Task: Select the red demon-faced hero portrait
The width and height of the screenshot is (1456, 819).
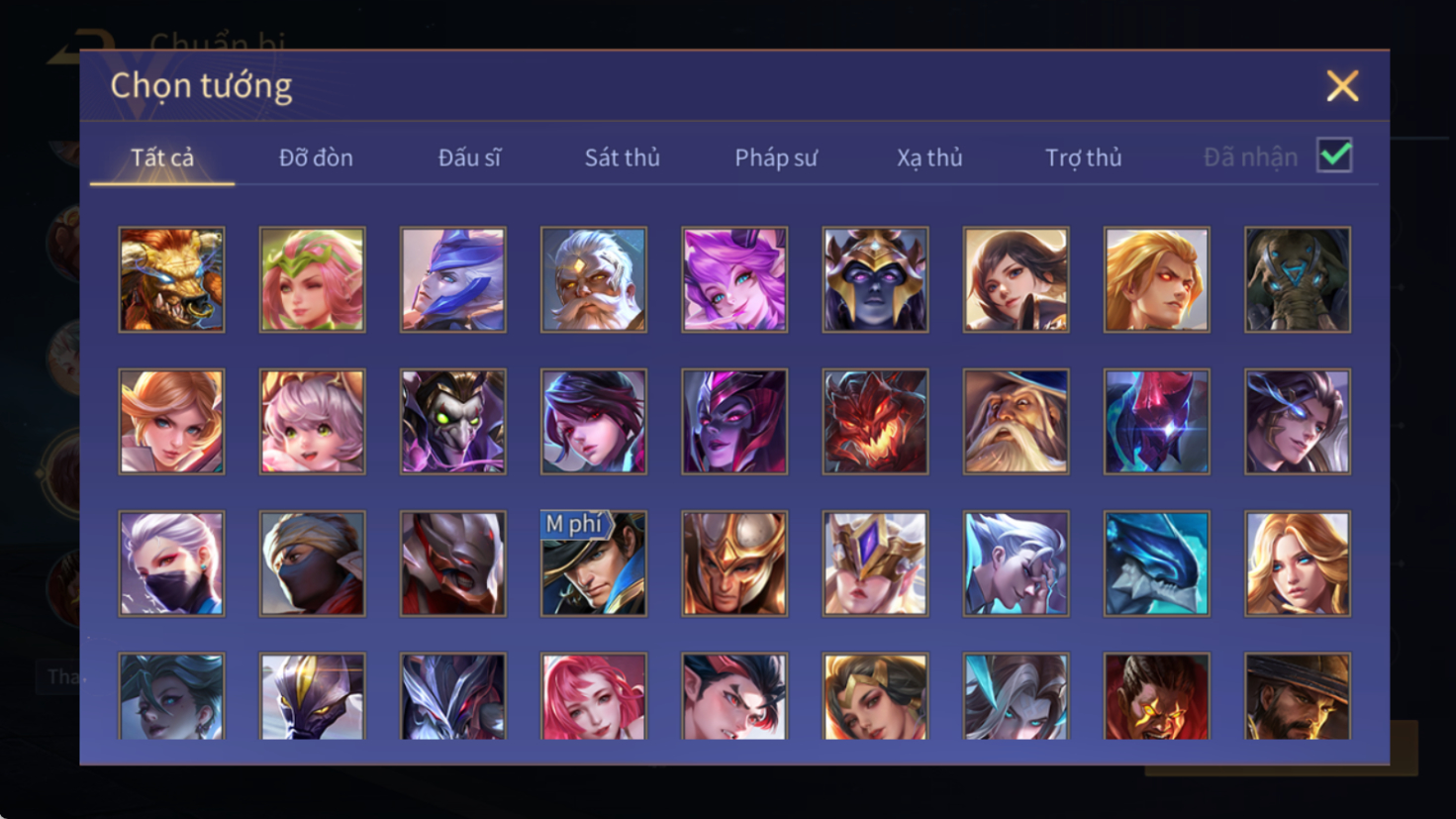Action: tap(875, 422)
